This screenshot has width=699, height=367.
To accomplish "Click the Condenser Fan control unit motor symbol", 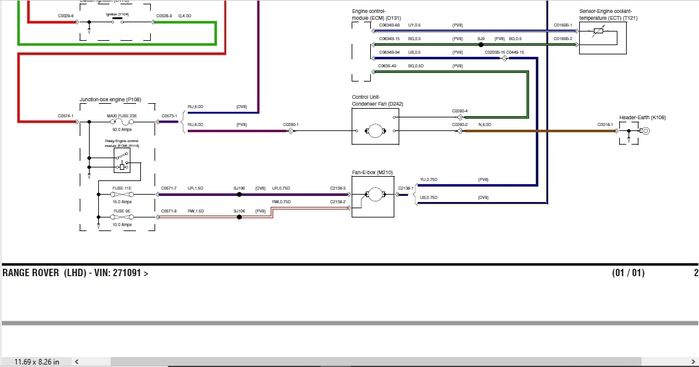I will pyautogui.click(x=375, y=131).
